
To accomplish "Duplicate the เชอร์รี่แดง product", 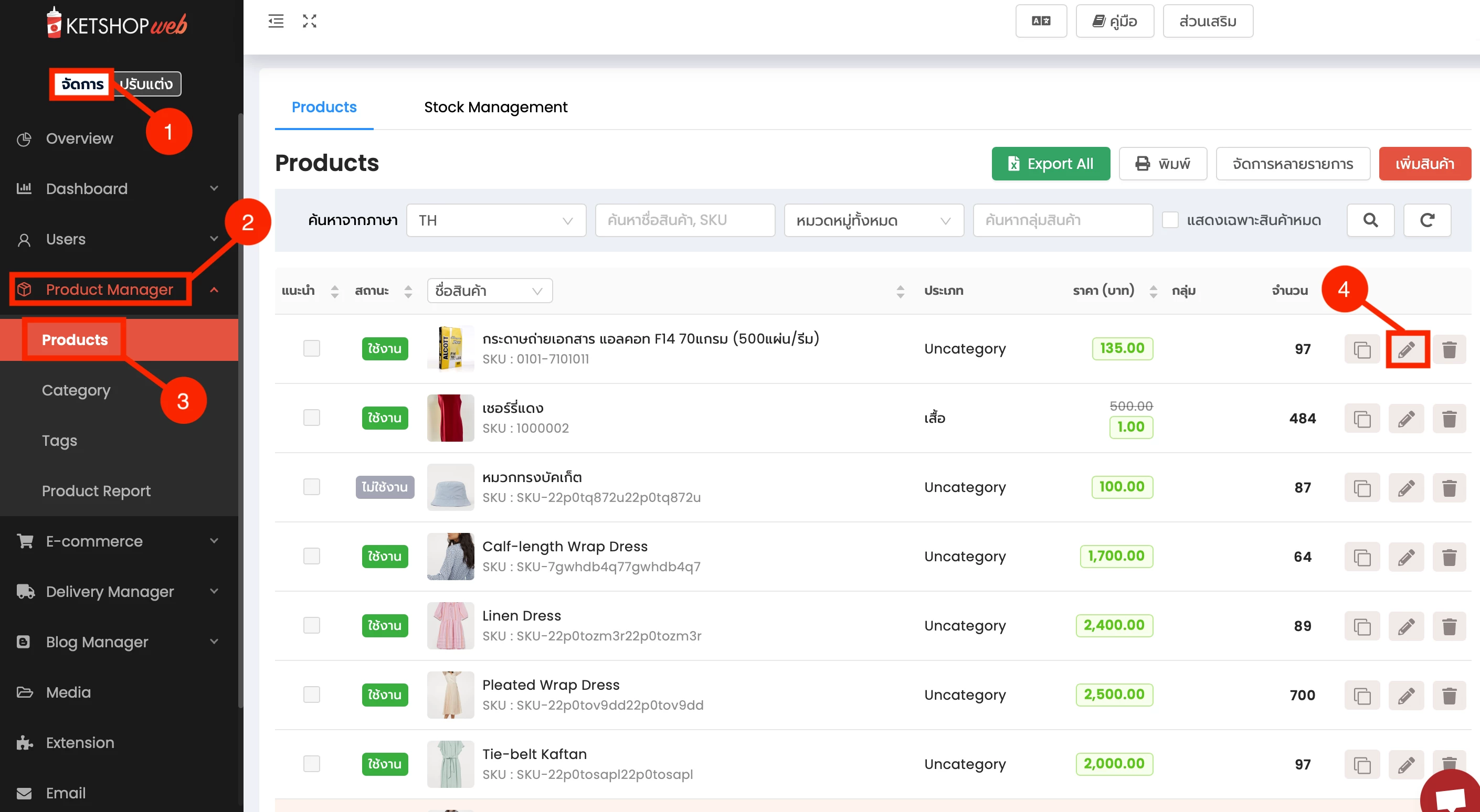I will [1361, 419].
